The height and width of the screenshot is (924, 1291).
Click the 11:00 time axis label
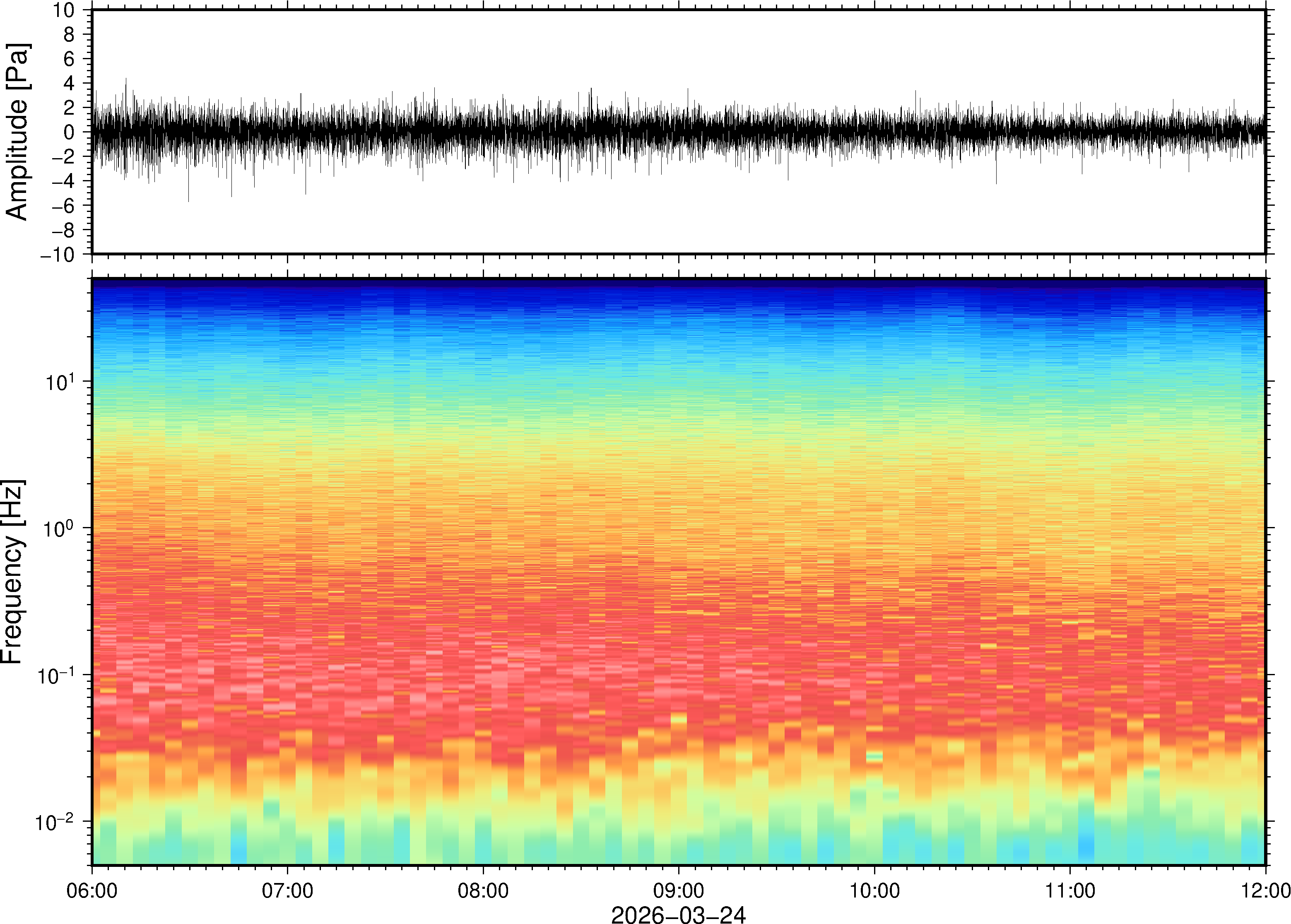coord(1069,890)
